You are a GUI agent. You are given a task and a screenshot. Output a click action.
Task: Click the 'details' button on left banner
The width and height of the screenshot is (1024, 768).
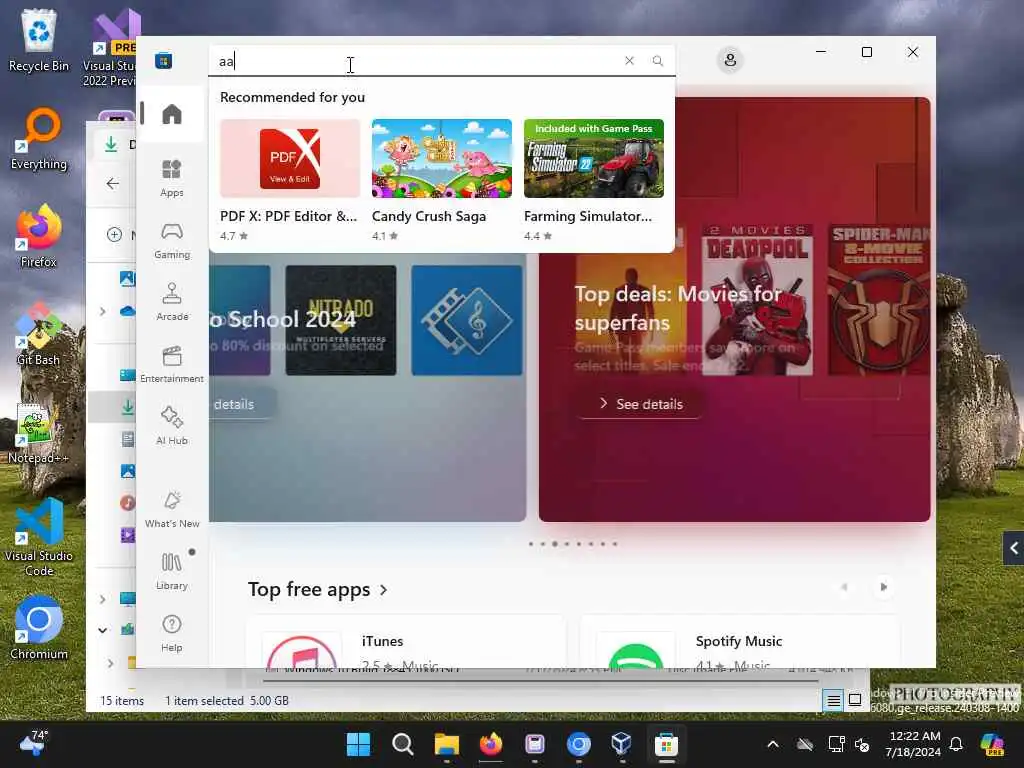[243, 404]
